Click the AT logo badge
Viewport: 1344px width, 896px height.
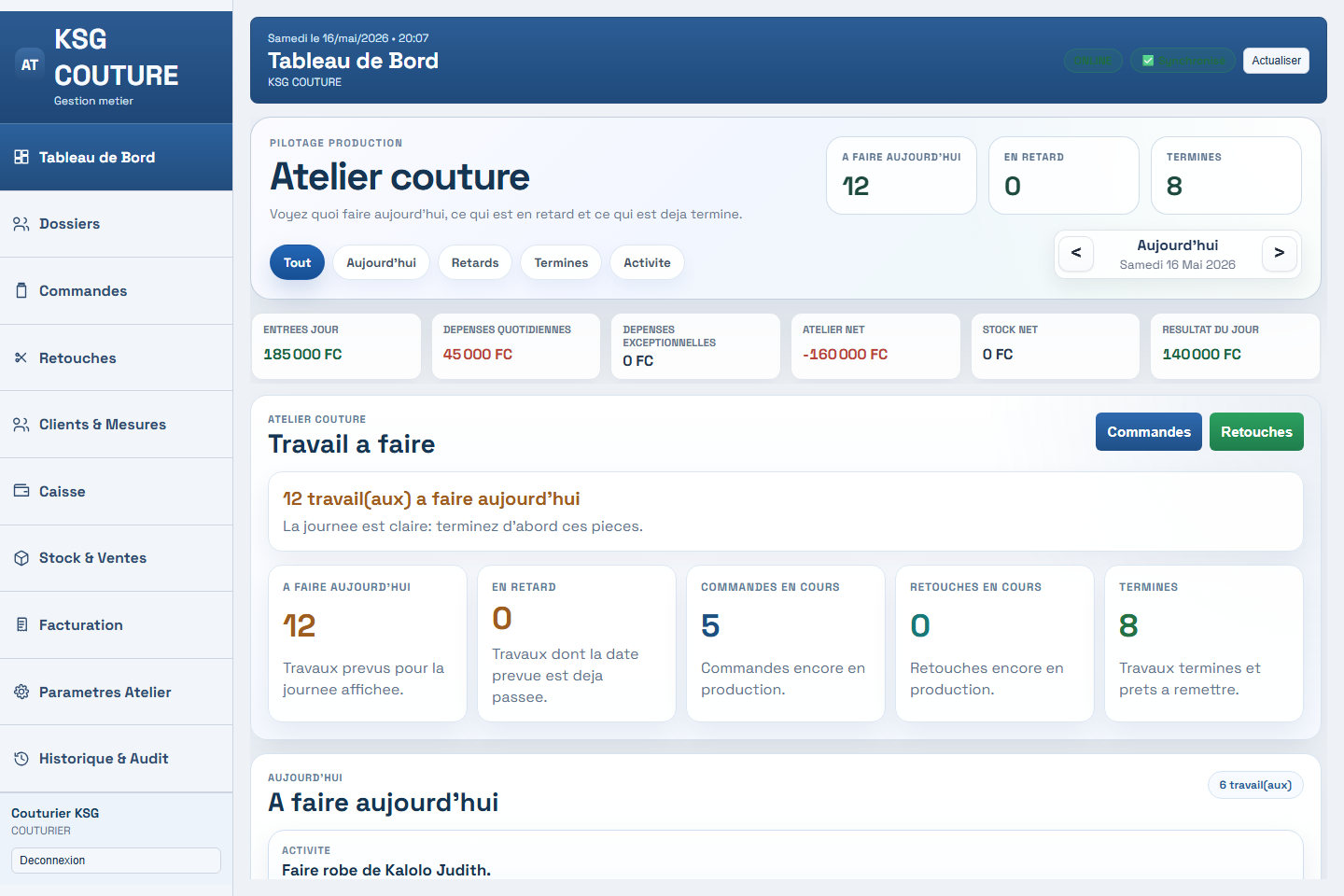click(x=30, y=64)
